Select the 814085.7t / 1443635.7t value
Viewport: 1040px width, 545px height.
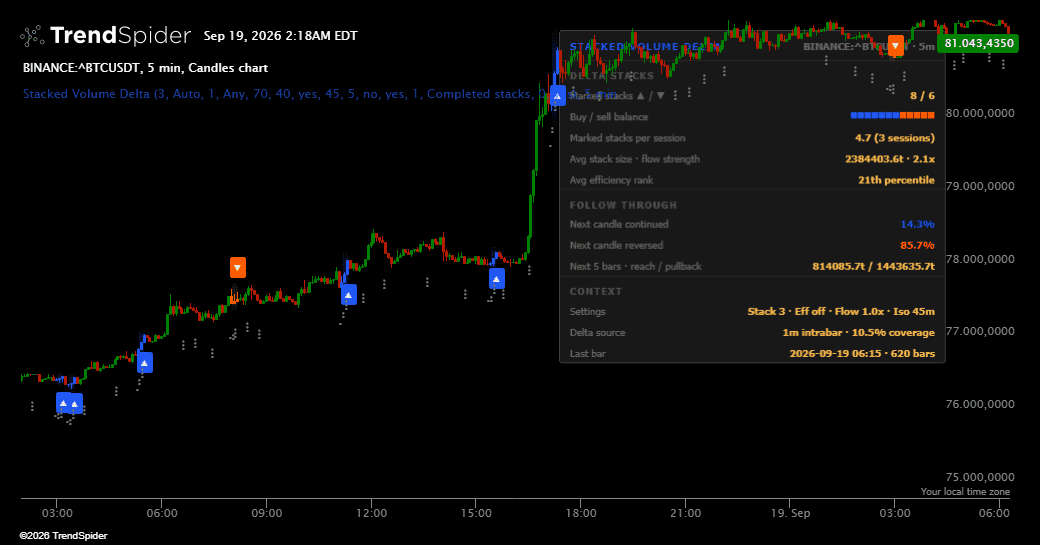(x=874, y=267)
